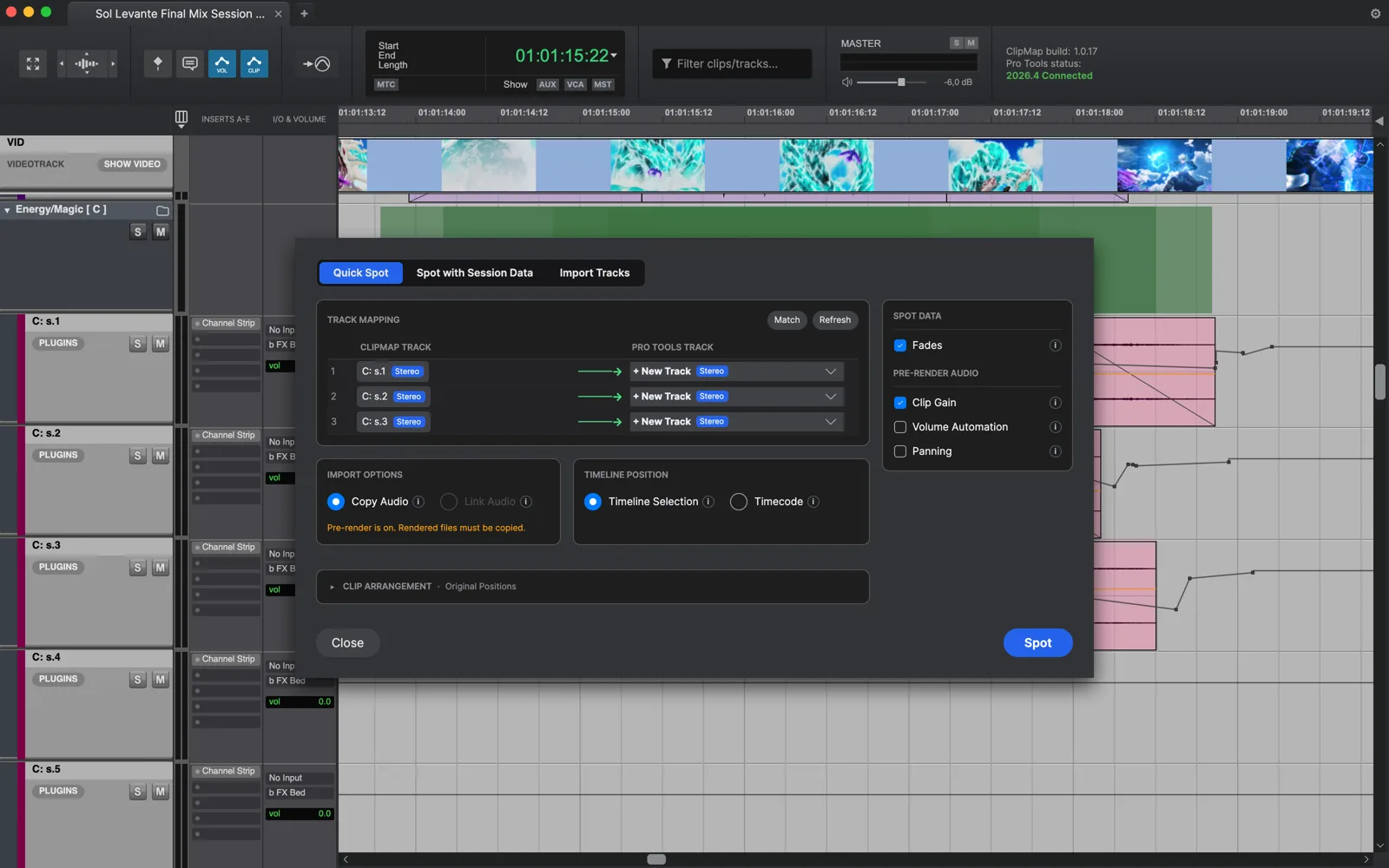
Task: Uncheck the Clip Gain checkbox
Action: (x=900, y=403)
